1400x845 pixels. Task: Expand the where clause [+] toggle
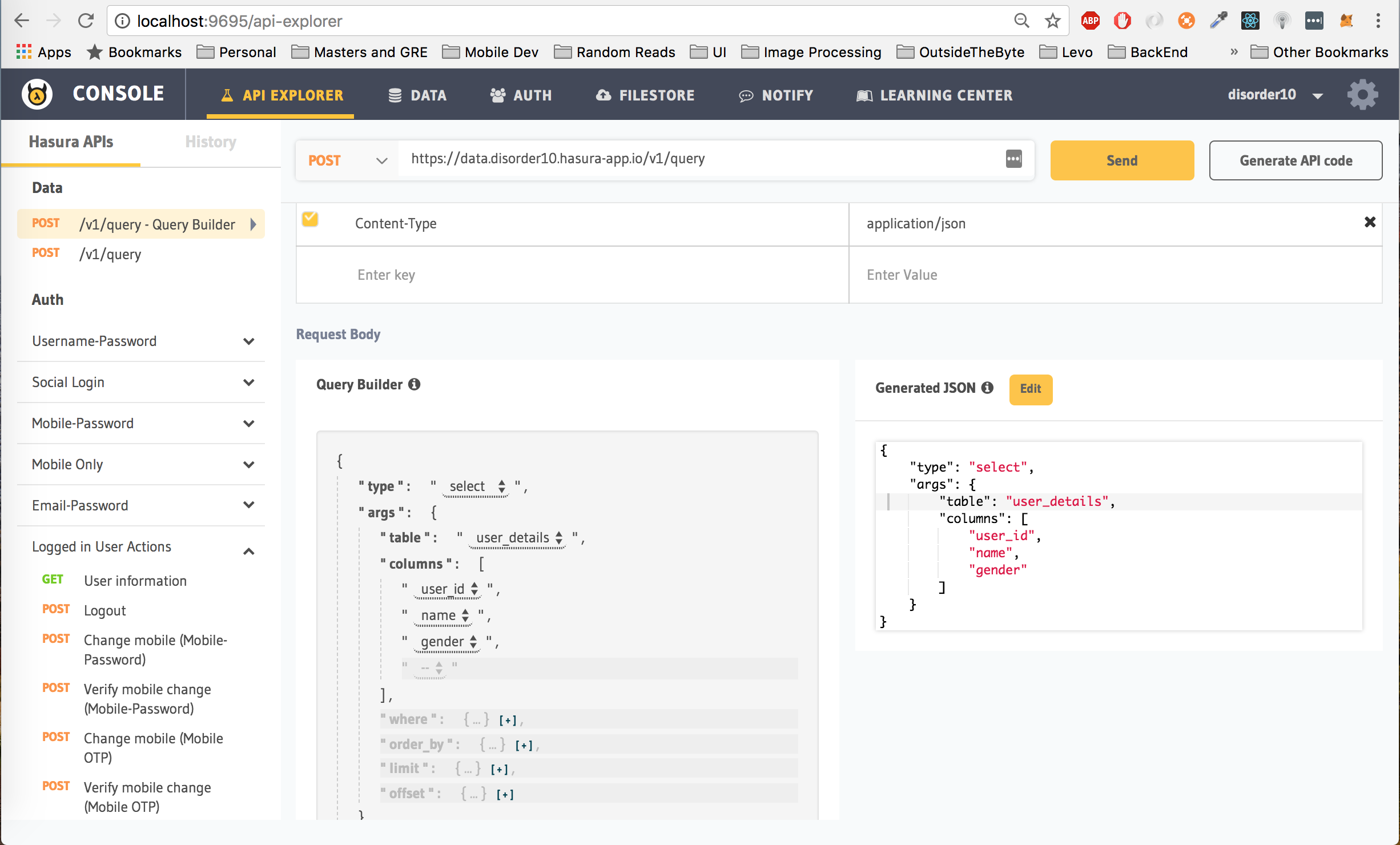507,721
